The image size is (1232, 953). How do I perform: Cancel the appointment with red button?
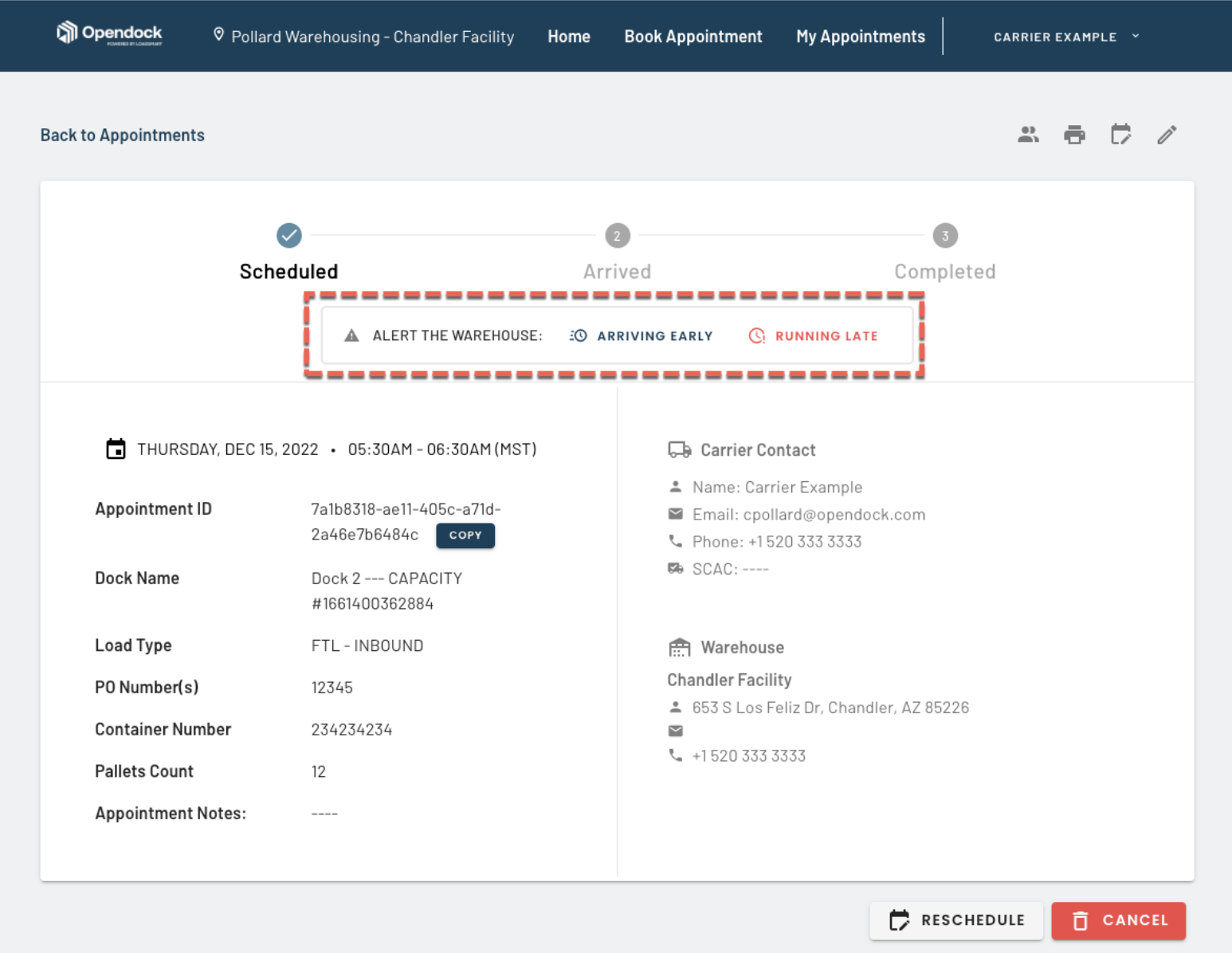[1119, 920]
